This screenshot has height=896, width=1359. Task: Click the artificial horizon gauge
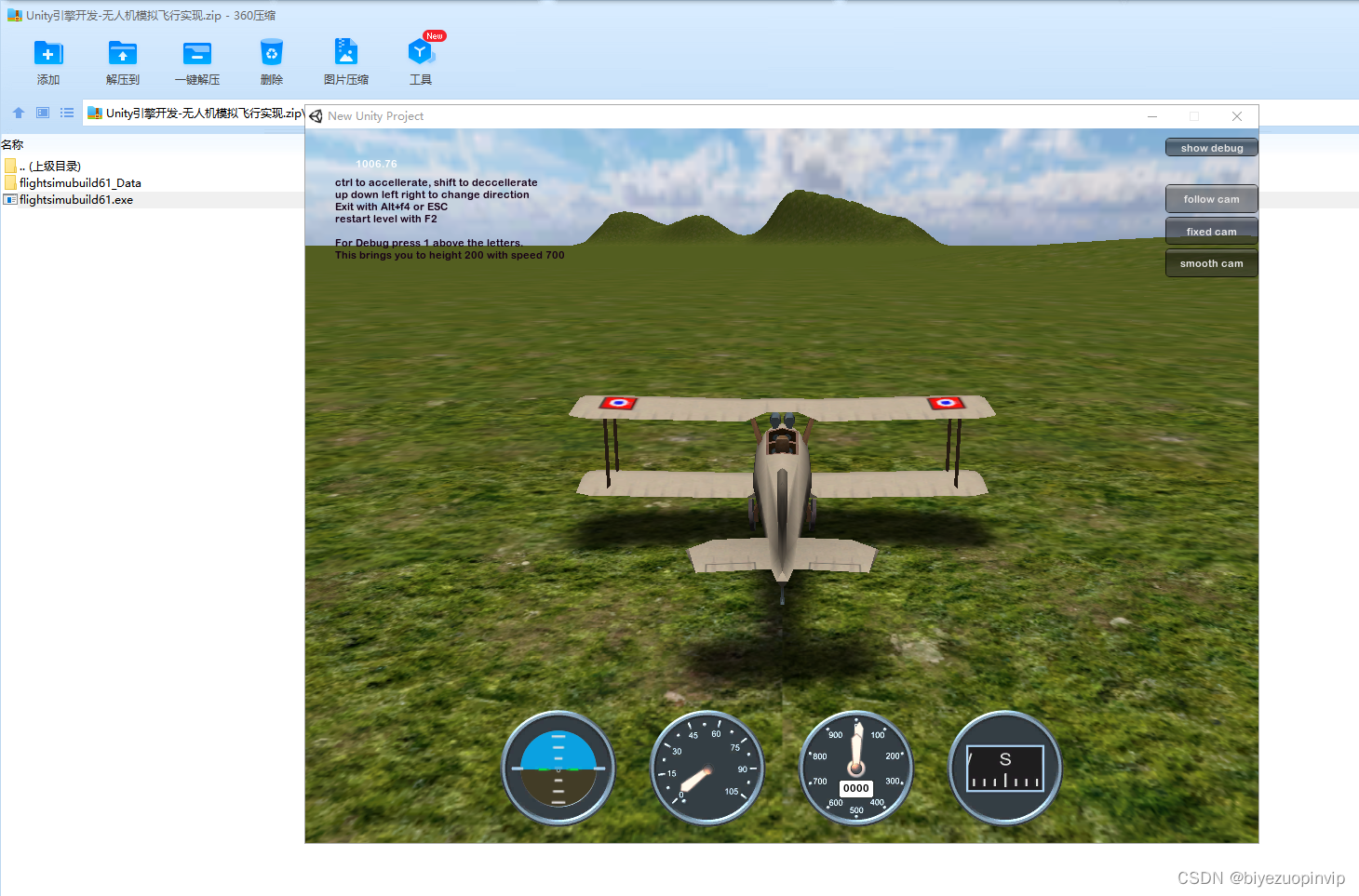pos(558,769)
